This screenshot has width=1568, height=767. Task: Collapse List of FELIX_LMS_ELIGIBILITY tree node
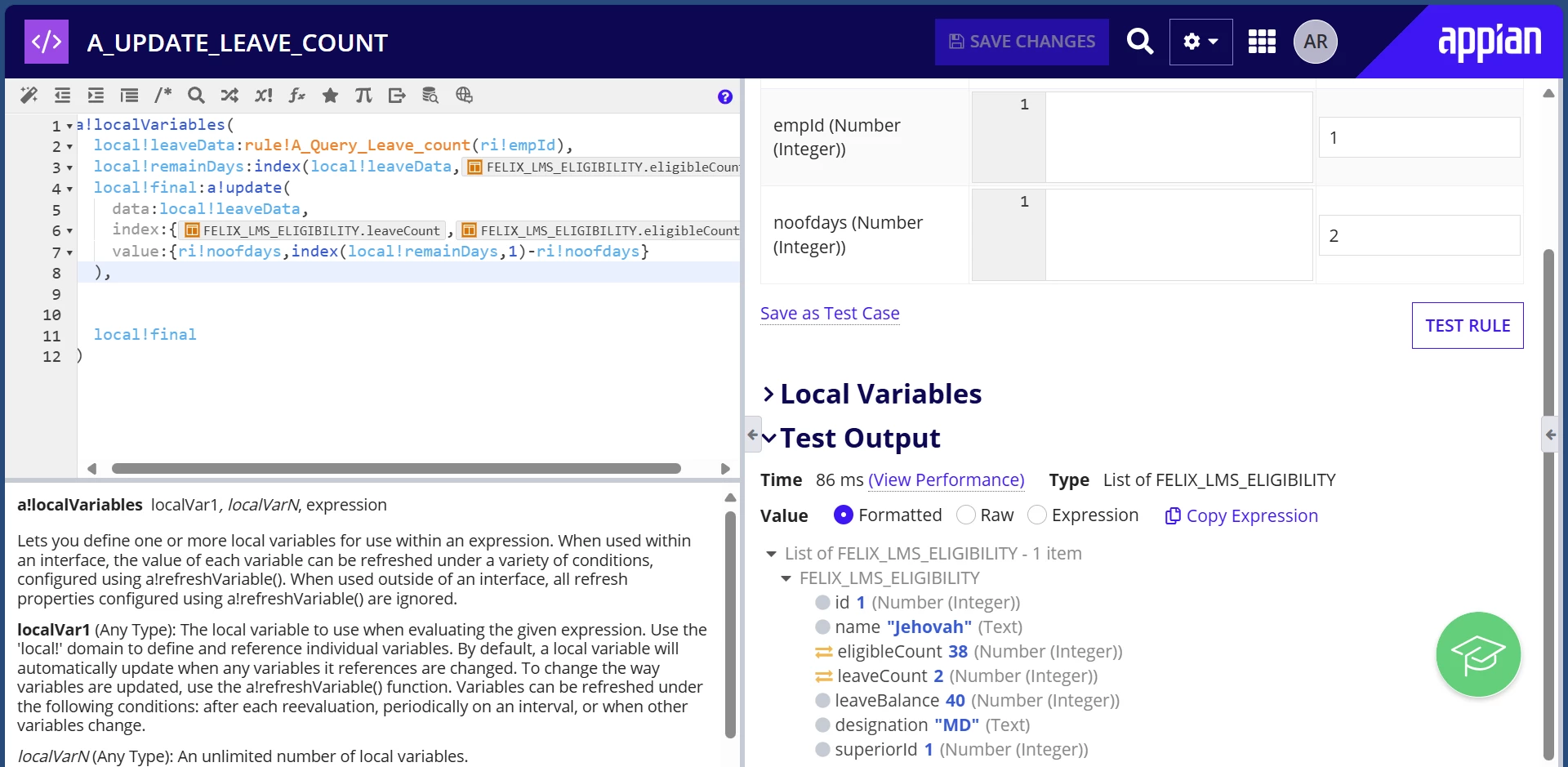771,554
